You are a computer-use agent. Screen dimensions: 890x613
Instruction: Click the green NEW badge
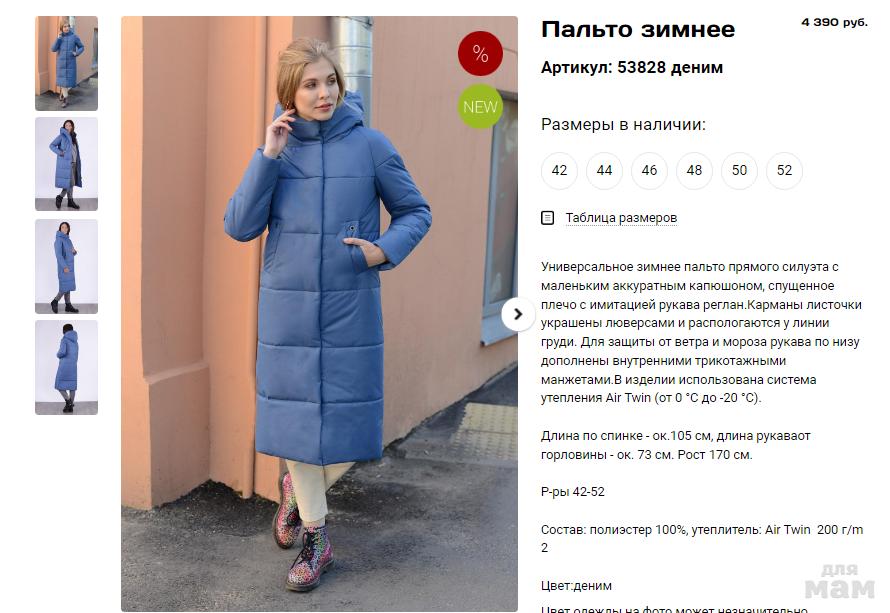480,106
